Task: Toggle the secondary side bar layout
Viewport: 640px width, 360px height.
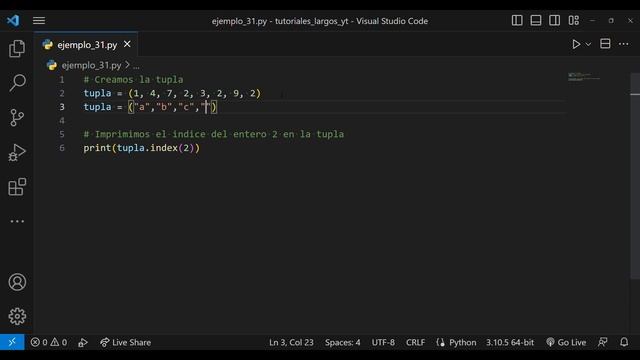Action: pyautogui.click(x=555, y=20)
